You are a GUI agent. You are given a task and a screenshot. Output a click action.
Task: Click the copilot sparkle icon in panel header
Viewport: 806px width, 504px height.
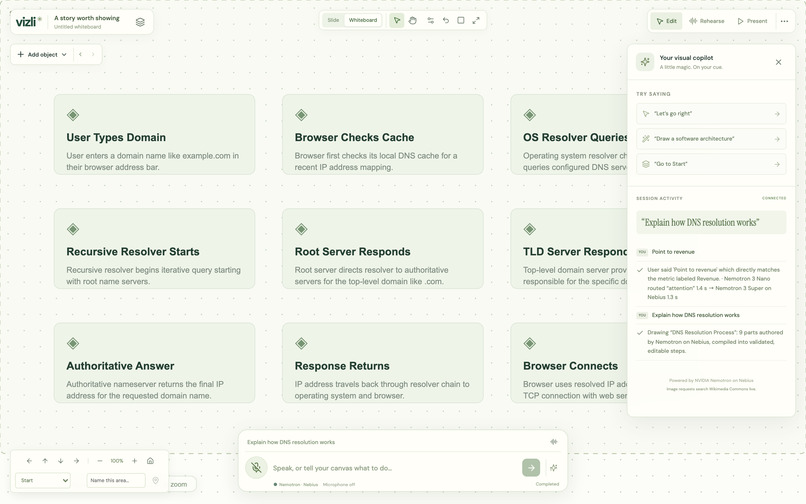tap(645, 62)
